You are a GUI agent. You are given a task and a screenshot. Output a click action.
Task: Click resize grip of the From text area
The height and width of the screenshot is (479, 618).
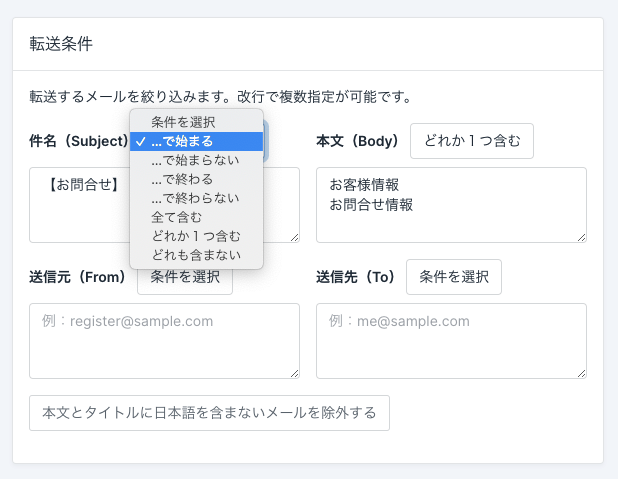[294, 373]
